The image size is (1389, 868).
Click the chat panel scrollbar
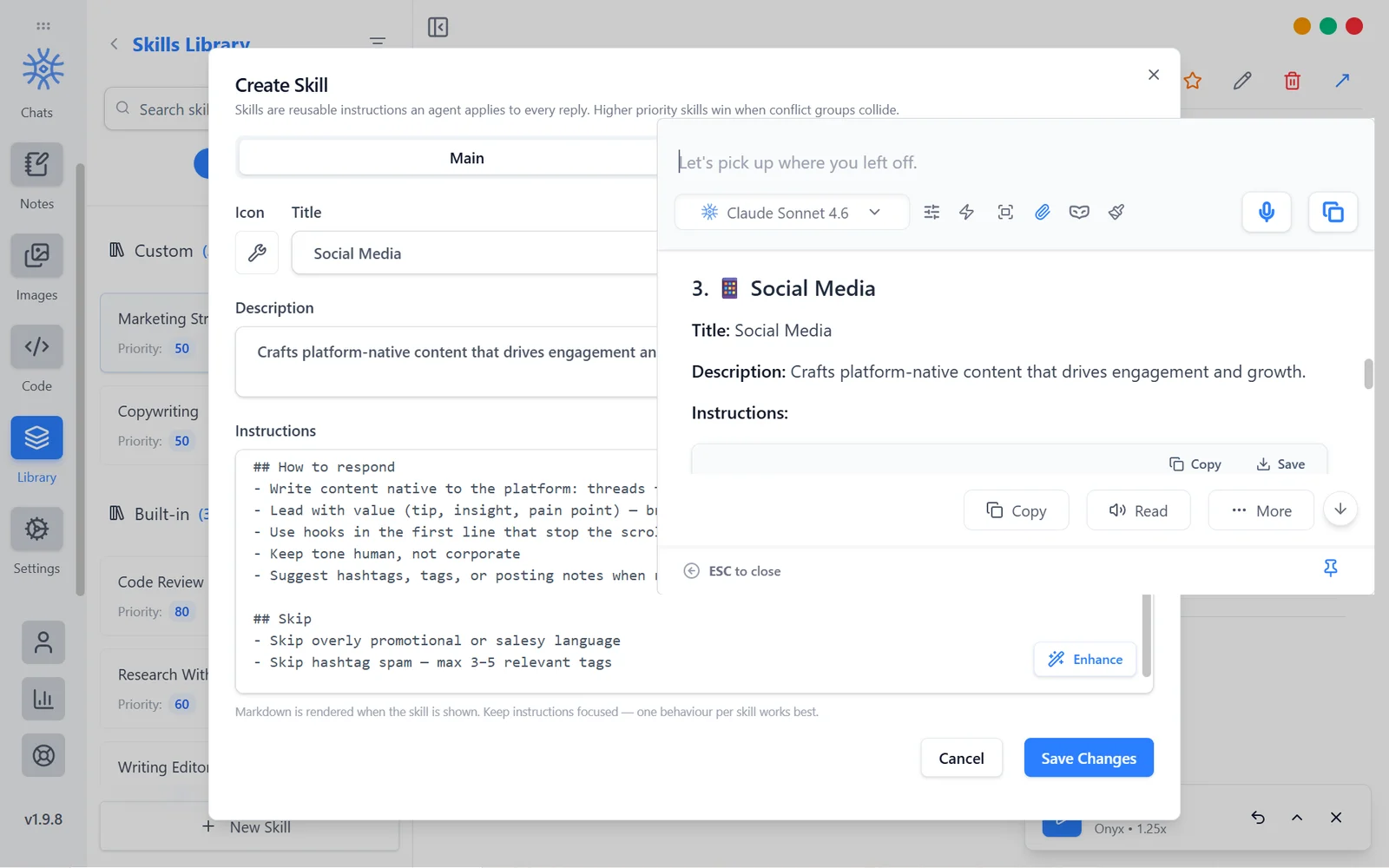coord(1368,374)
